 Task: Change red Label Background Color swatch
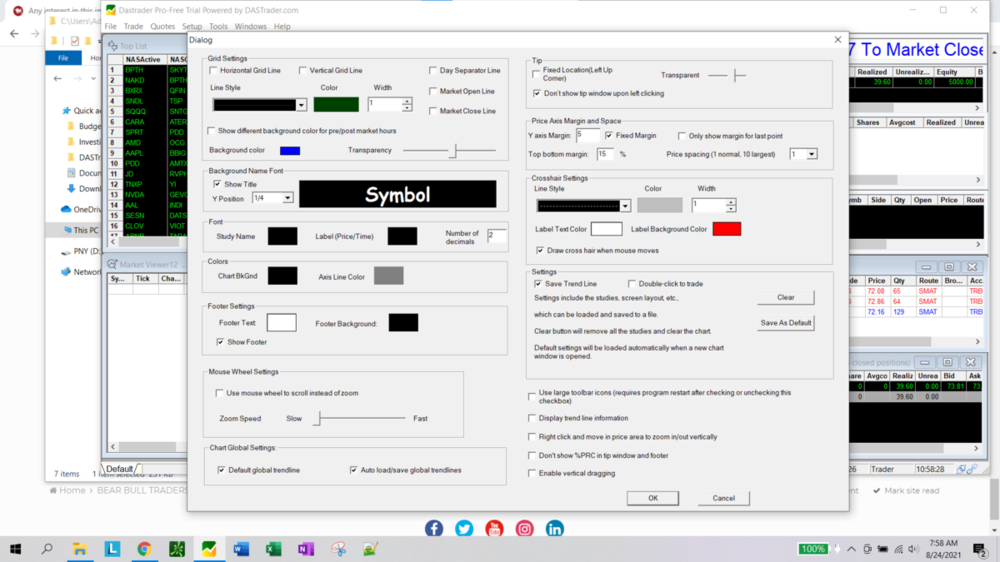[x=726, y=229]
